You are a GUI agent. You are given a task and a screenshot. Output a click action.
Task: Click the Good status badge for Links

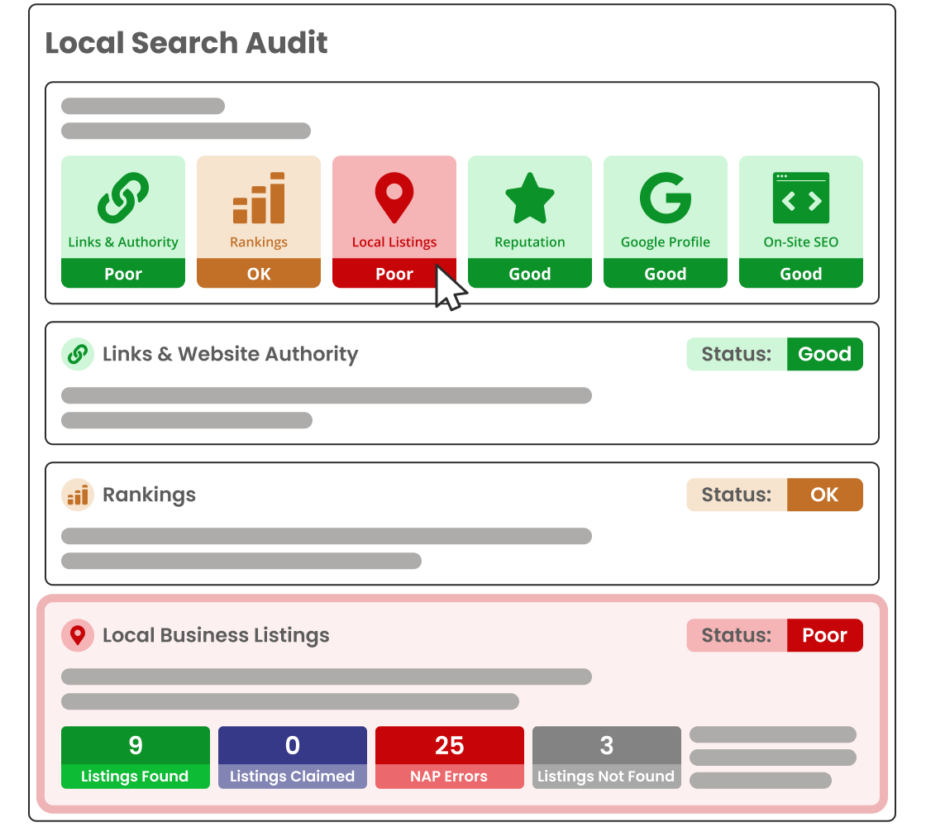click(x=824, y=354)
